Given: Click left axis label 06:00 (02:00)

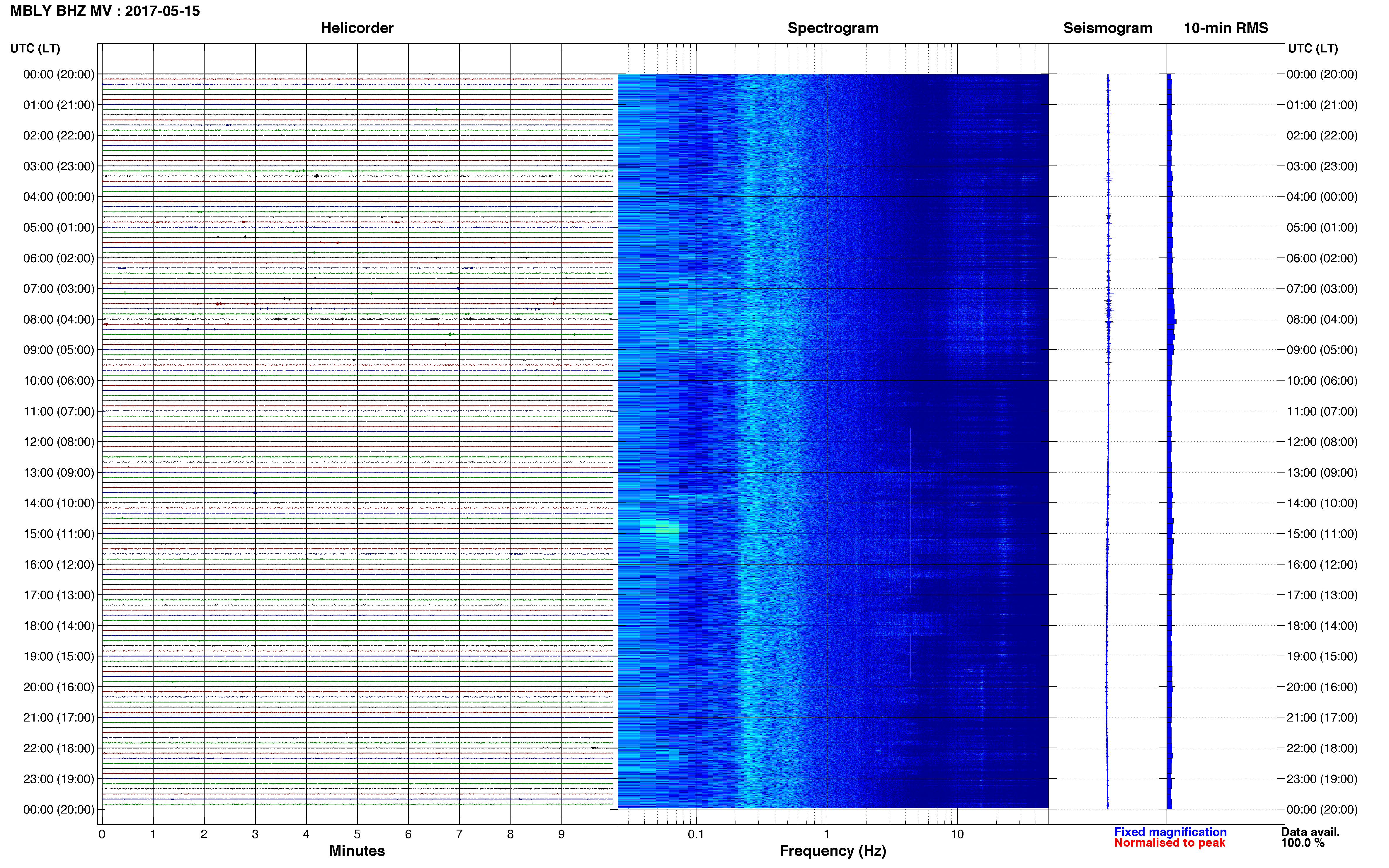Looking at the screenshot, I should click(59, 258).
